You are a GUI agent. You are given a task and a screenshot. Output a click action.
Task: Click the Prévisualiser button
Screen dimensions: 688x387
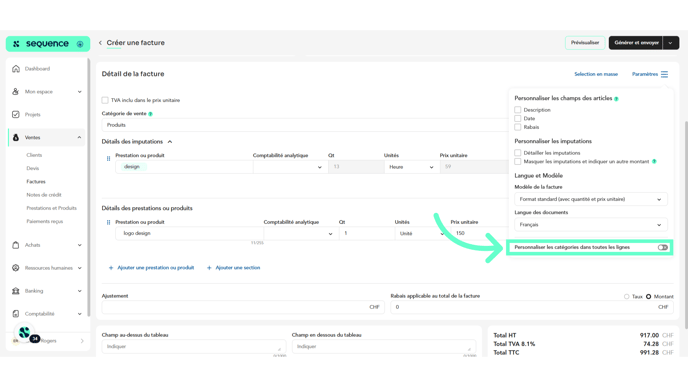[x=585, y=43]
